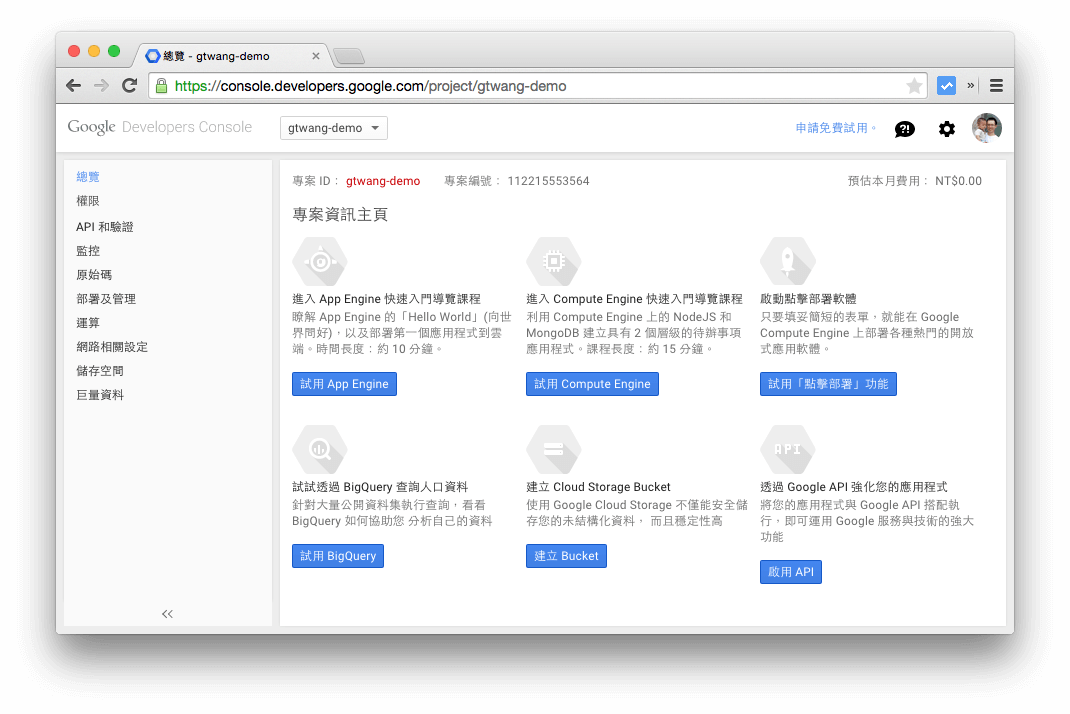
Task: Select the Compute Engine chip icon
Action: [x=554, y=261]
